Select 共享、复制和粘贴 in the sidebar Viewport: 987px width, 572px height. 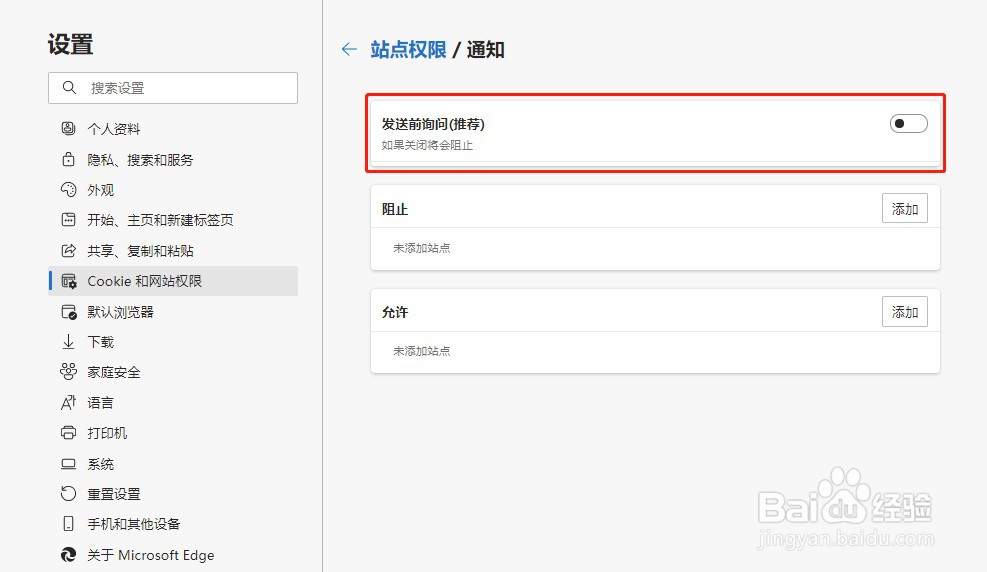tap(173, 251)
